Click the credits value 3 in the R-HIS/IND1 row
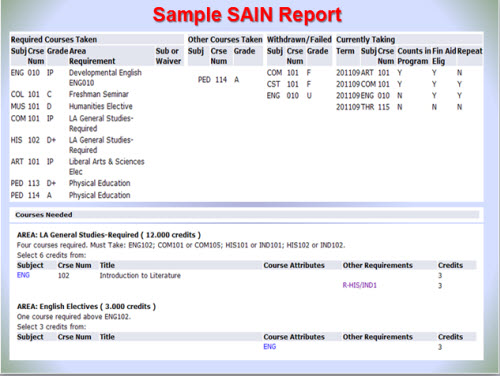 tap(440, 286)
